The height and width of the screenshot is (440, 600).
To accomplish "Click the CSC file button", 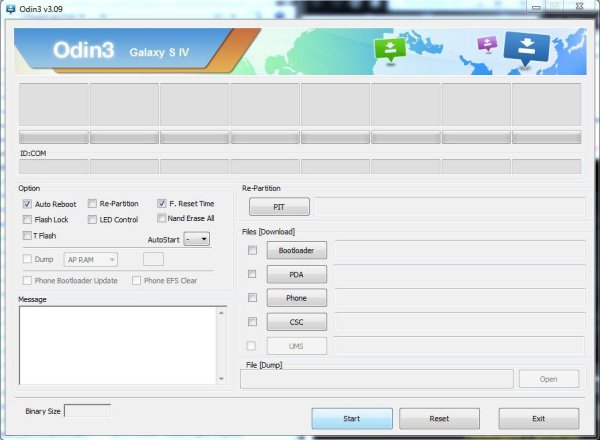I will point(297,322).
